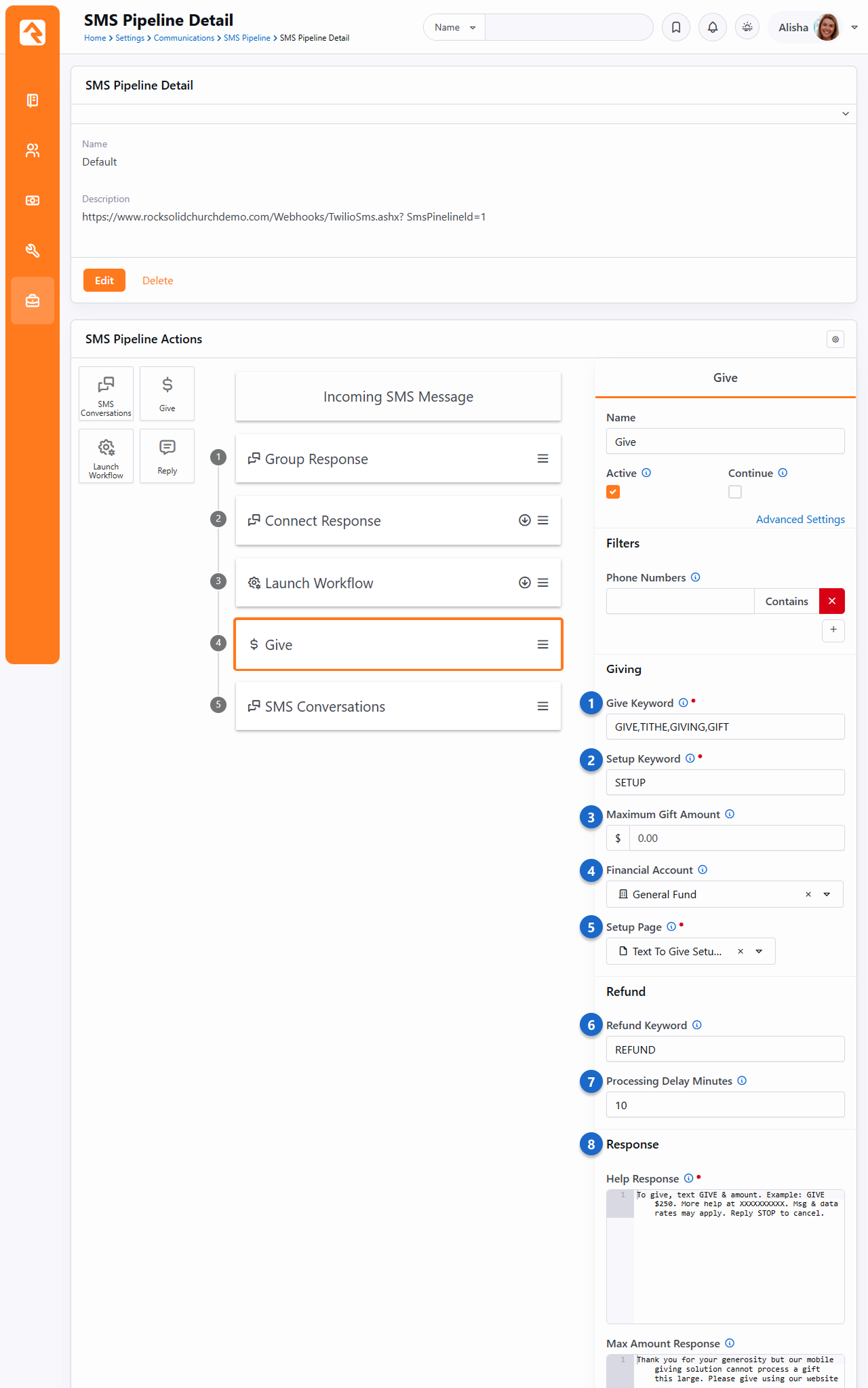This screenshot has width=868, height=1388.
Task: Expand the Financial Account dropdown
Action: 827,894
